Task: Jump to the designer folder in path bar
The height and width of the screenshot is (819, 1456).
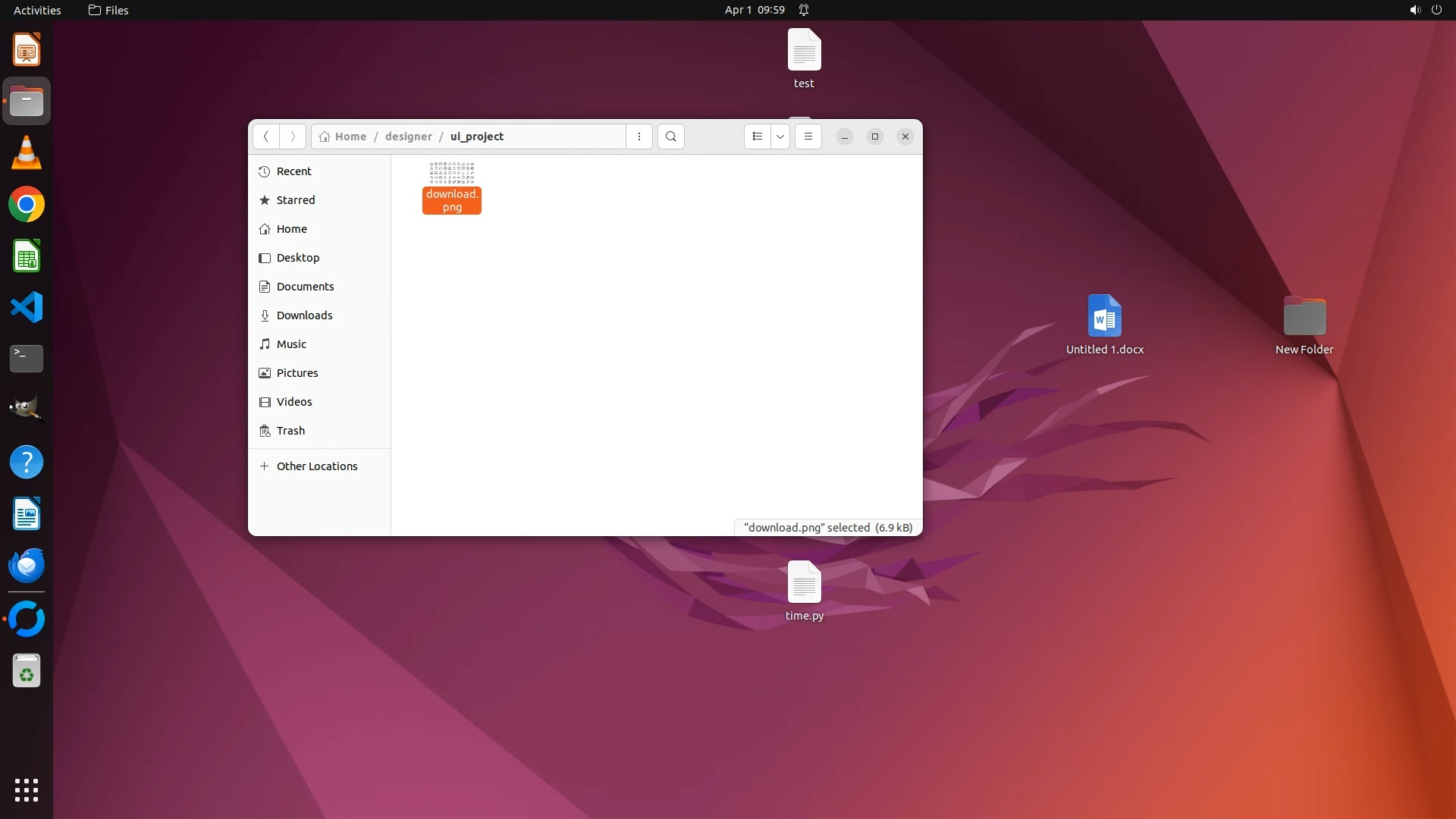Action: coord(408,136)
